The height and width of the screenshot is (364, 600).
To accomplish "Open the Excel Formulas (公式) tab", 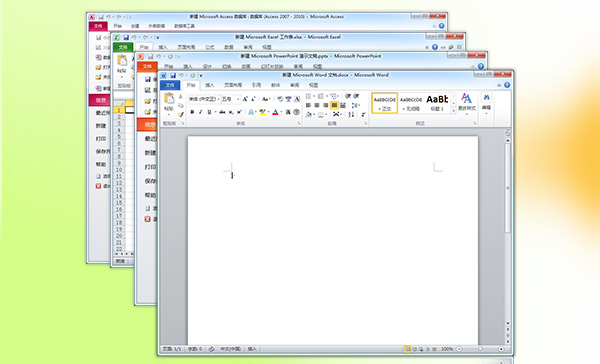I will coord(210,47).
